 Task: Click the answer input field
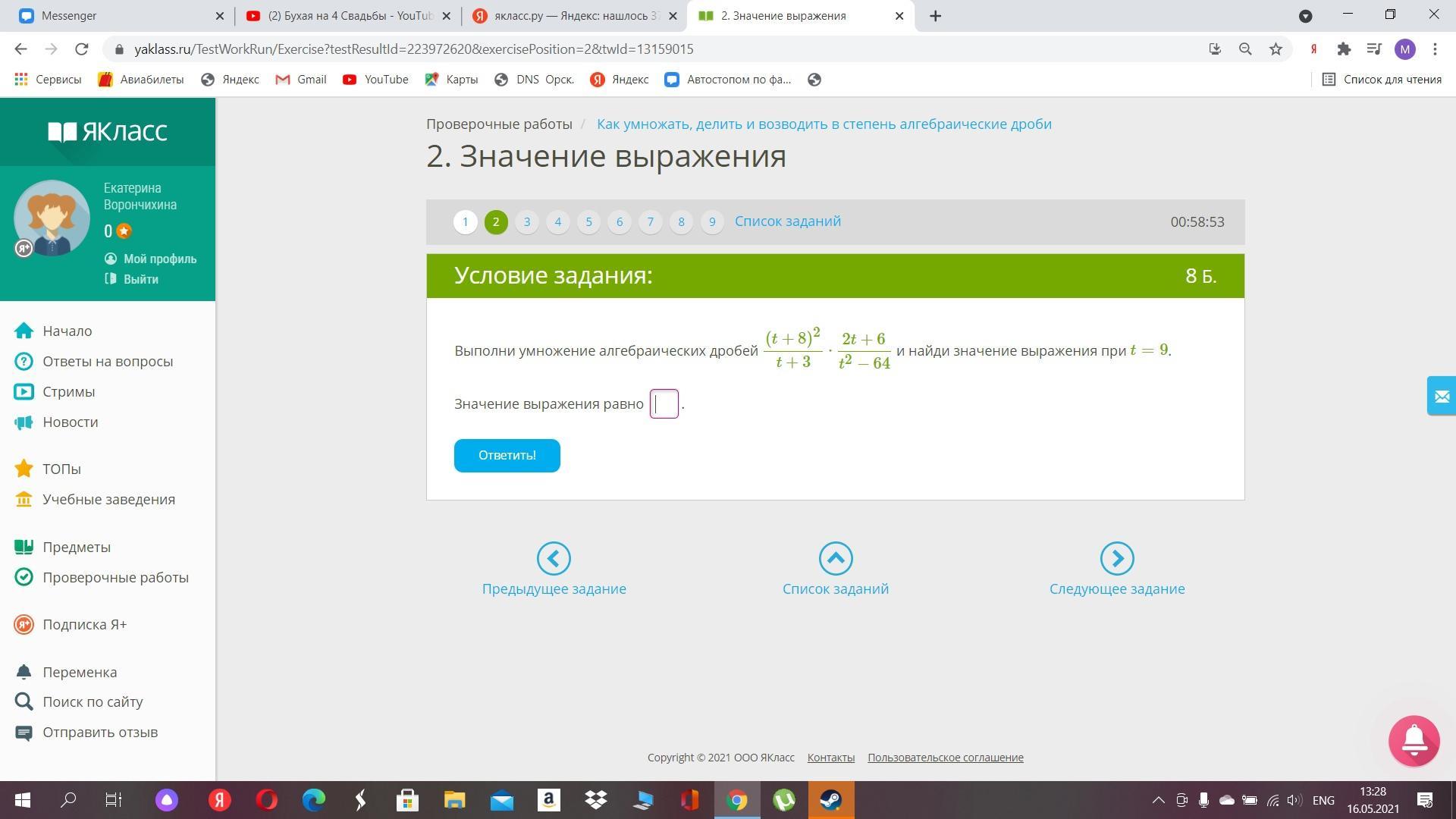664,404
